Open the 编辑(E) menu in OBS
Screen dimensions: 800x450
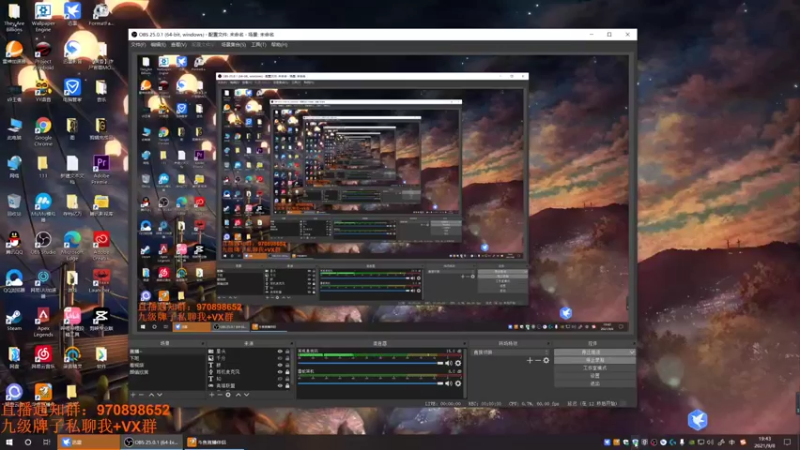(x=158, y=45)
